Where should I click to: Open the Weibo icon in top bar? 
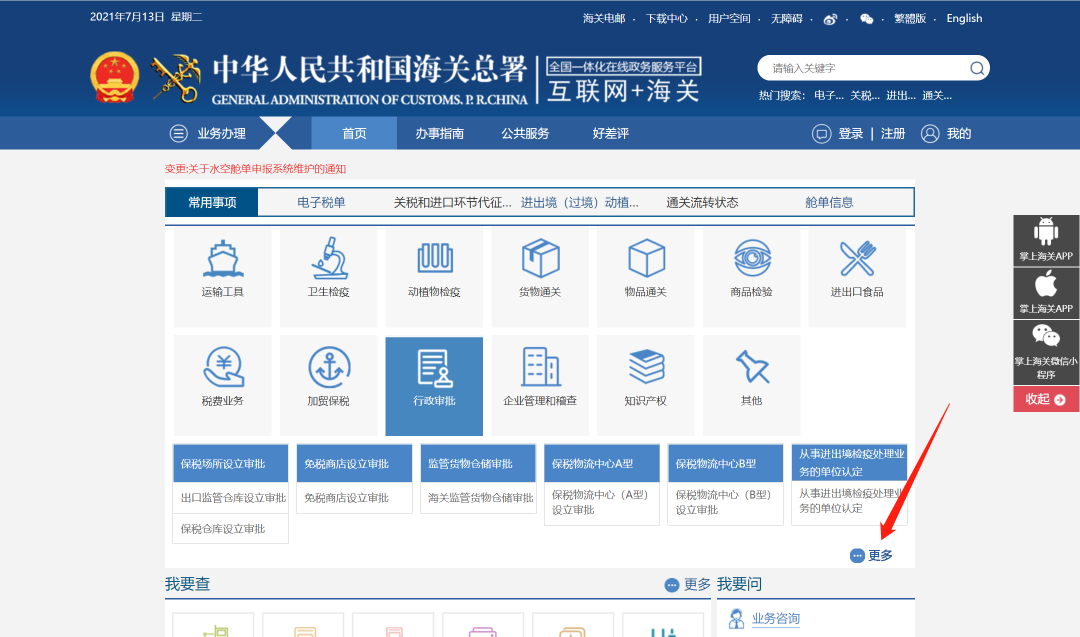tap(830, 19)
